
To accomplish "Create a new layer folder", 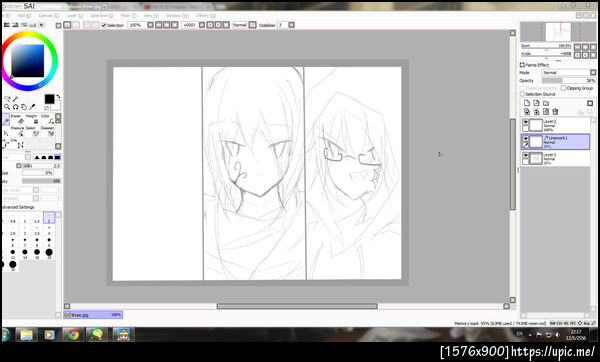I will (546, 103).
